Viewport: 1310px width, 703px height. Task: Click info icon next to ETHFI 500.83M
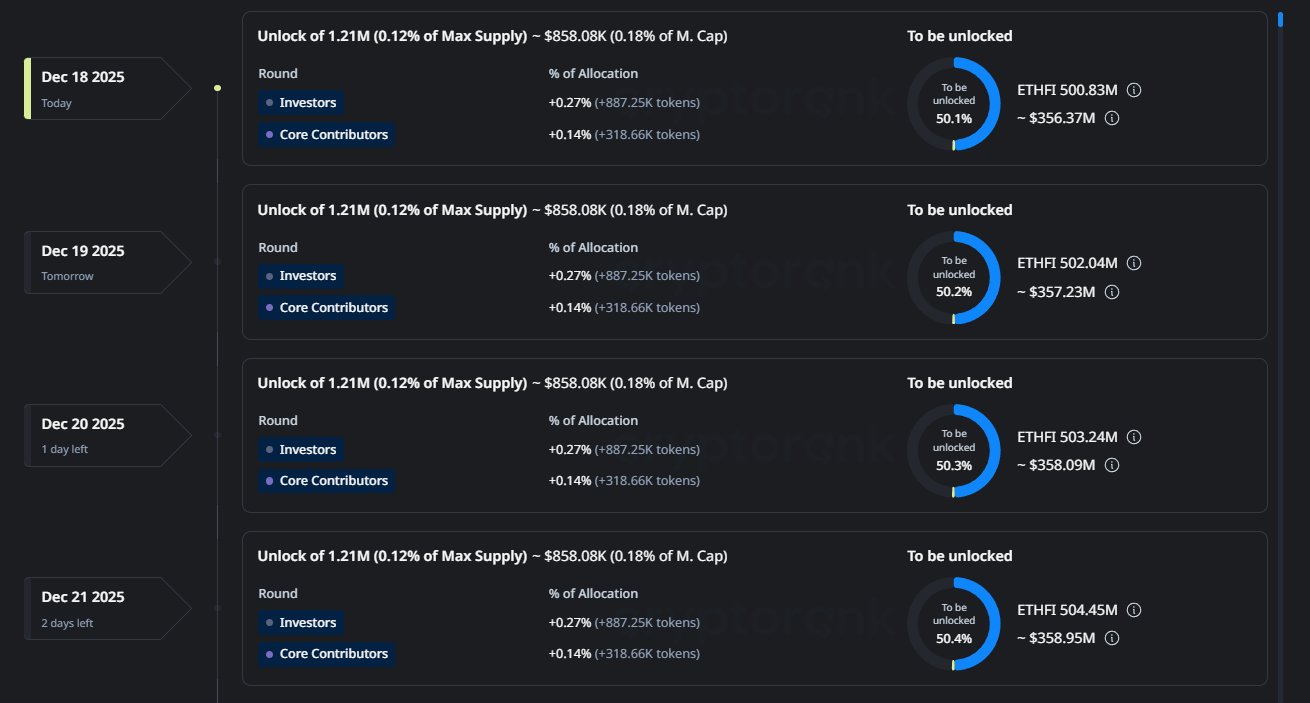tap(1134, 90)
